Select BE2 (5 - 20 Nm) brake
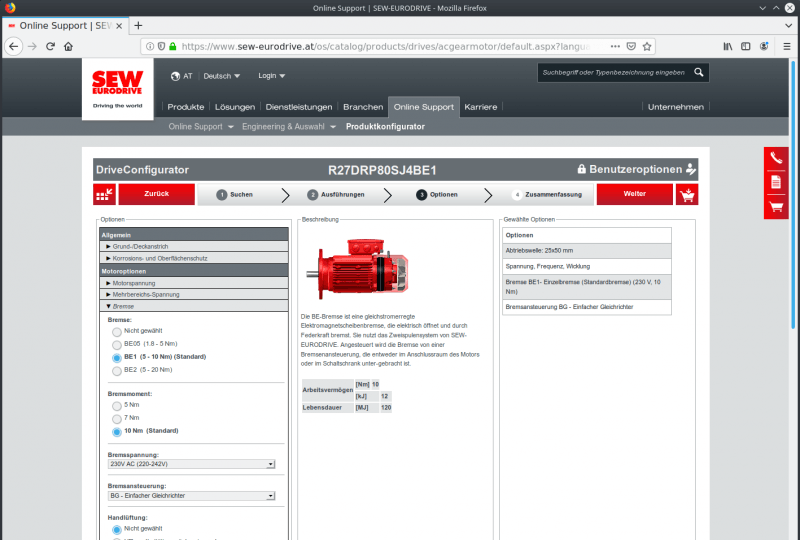Viewport: 800px width, 540px height. (x=117, y=370)
